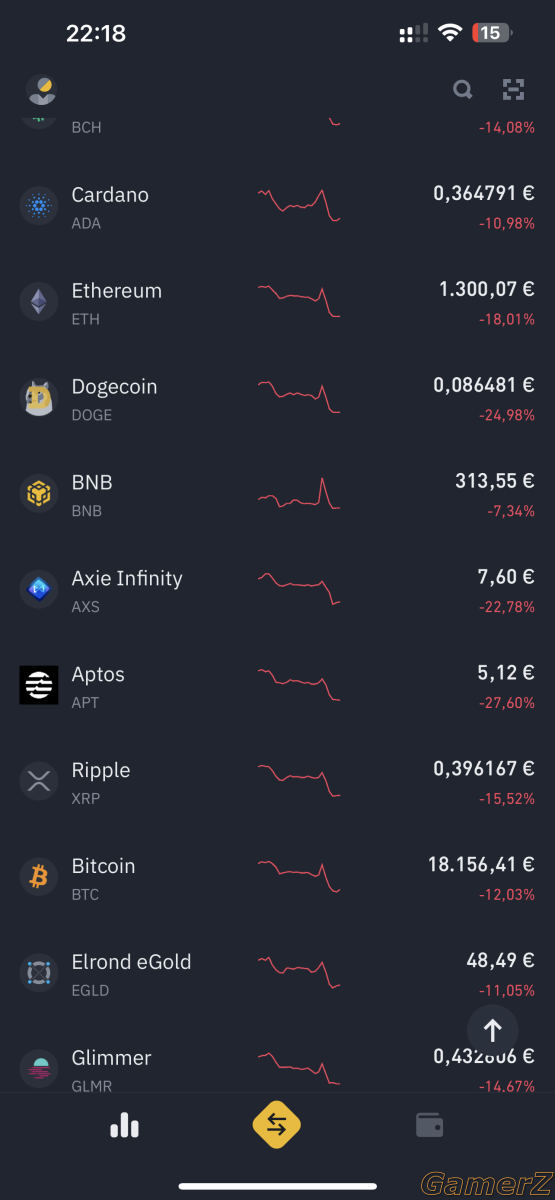Image resolution: width=555 pixels, height=1200 pixels.
Task: Select the Axie Infinity row name
Action: tap(127, 579)
